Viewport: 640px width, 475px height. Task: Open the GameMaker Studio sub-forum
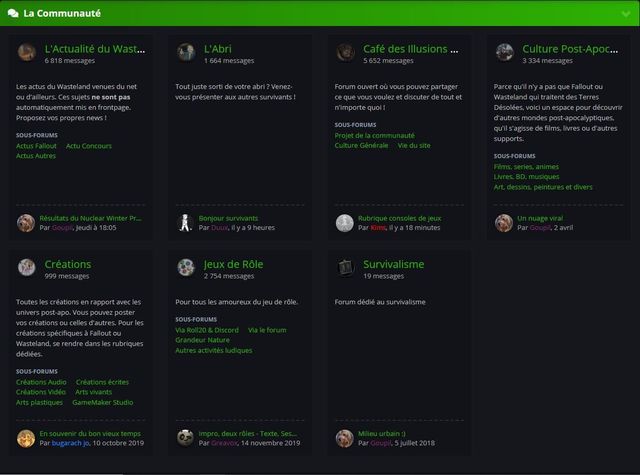102,402
